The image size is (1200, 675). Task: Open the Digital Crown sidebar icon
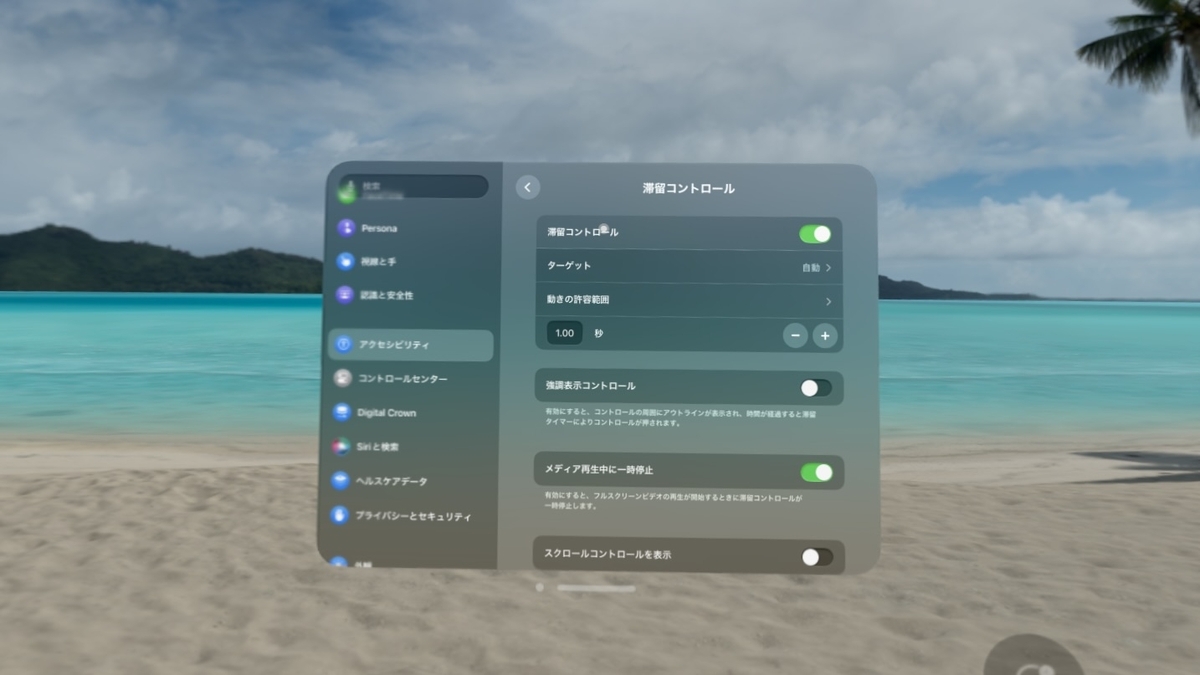coord(342,412)
